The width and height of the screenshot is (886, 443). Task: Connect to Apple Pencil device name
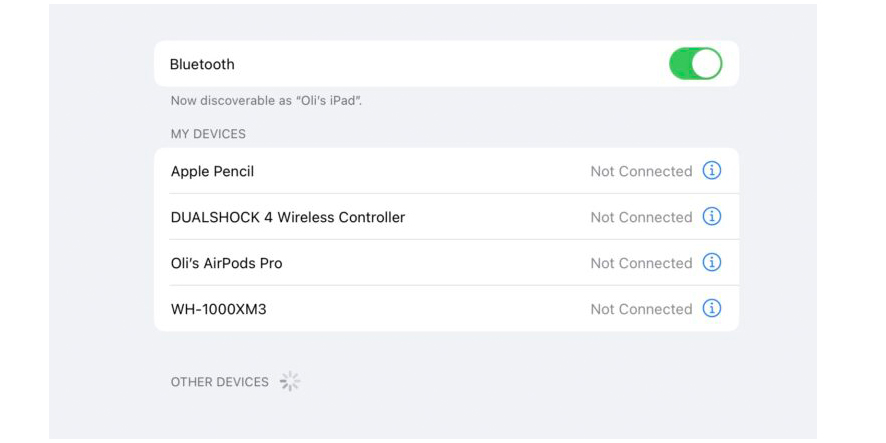pos(212,171)
